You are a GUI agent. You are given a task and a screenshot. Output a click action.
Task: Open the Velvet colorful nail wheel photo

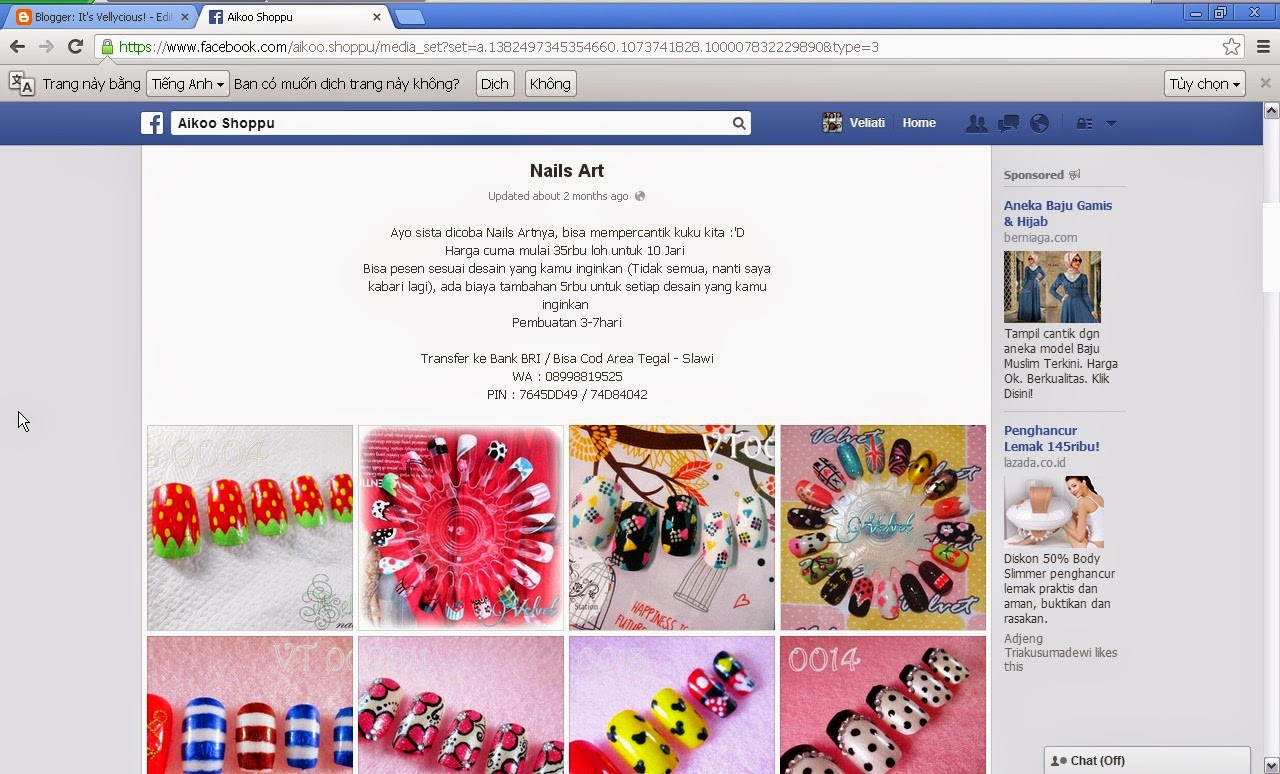point(883,528)
